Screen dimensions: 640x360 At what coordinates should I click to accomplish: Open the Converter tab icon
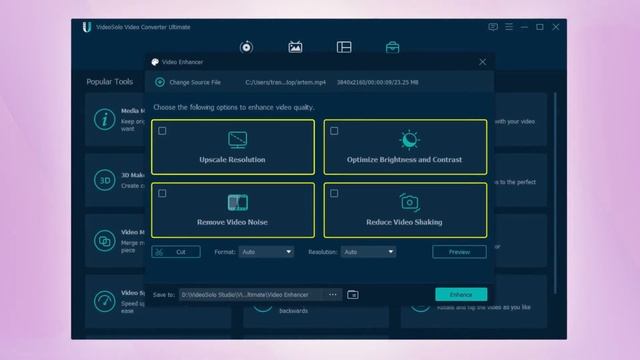(246, 47)
